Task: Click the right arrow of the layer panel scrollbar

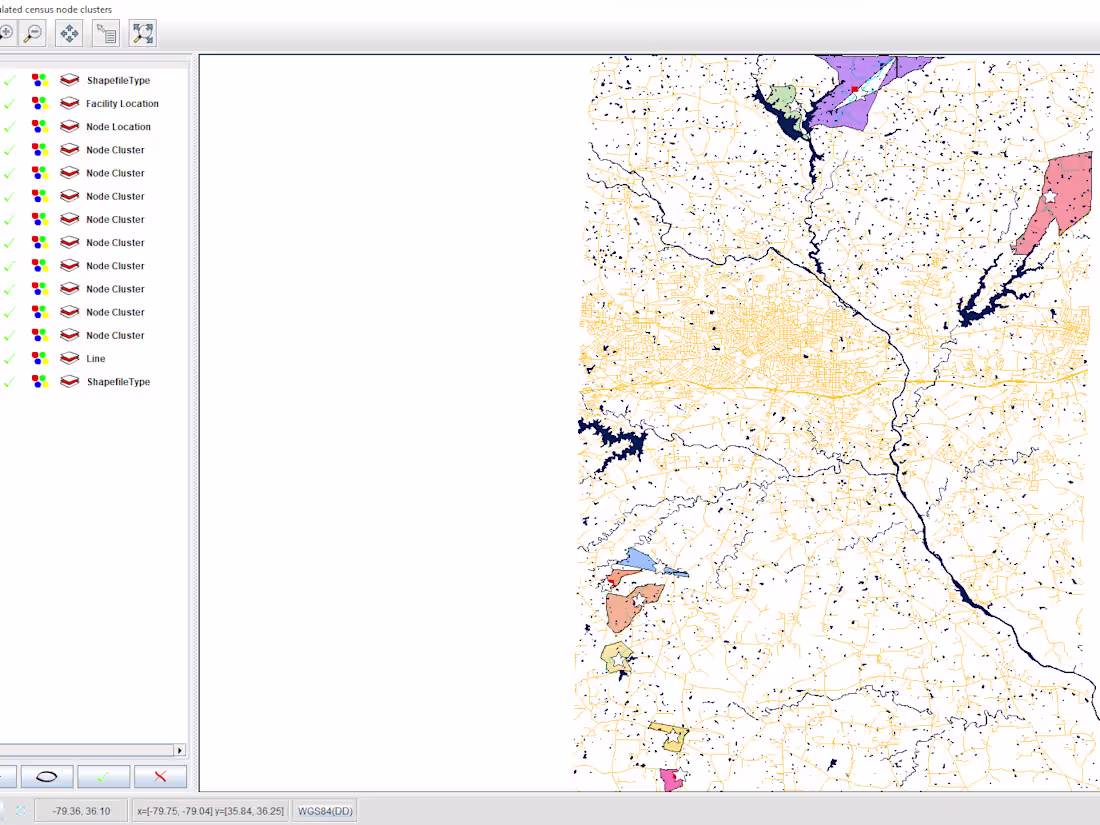Action: 180,750
